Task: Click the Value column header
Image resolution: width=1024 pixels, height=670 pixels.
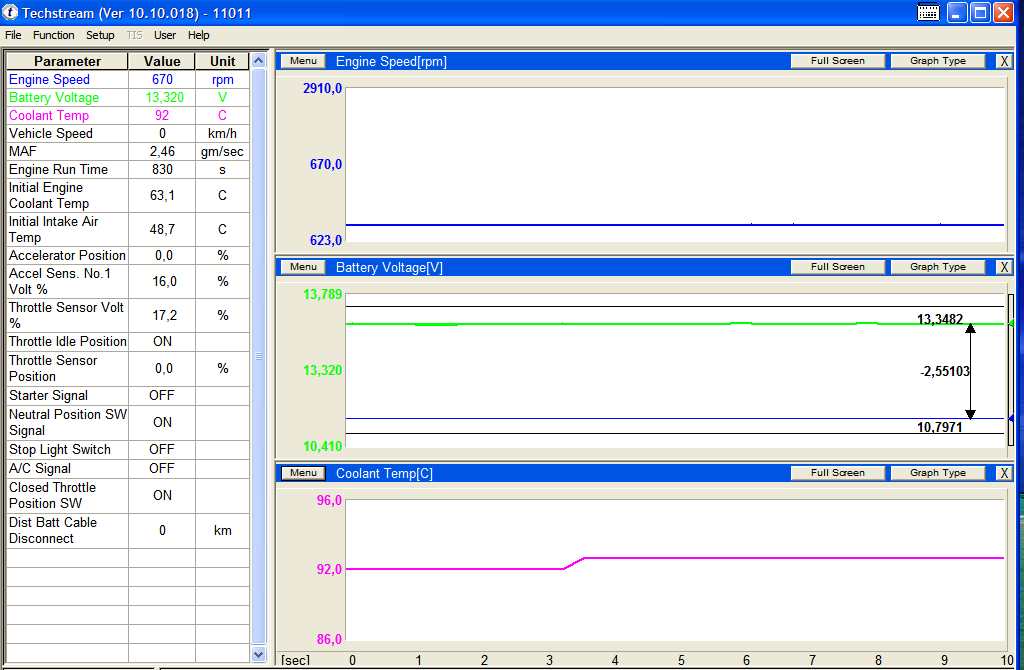Action: (x=162, y=61)
